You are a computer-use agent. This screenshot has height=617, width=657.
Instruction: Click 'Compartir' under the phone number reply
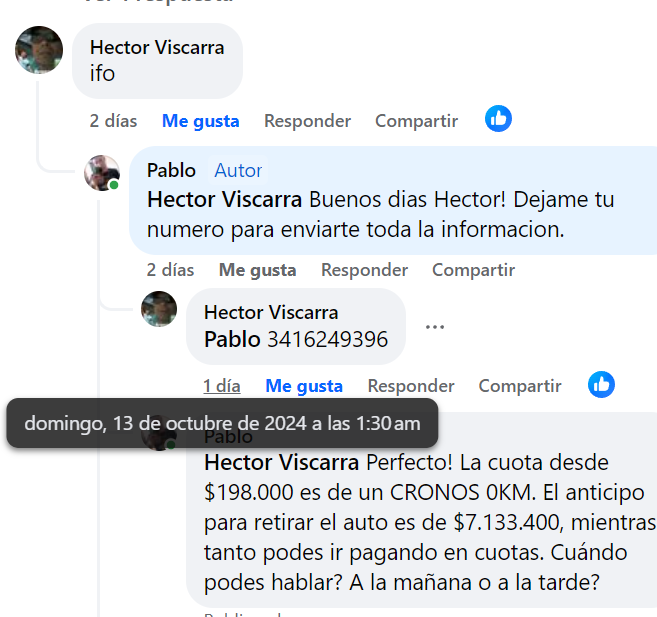tap(520, 386)
